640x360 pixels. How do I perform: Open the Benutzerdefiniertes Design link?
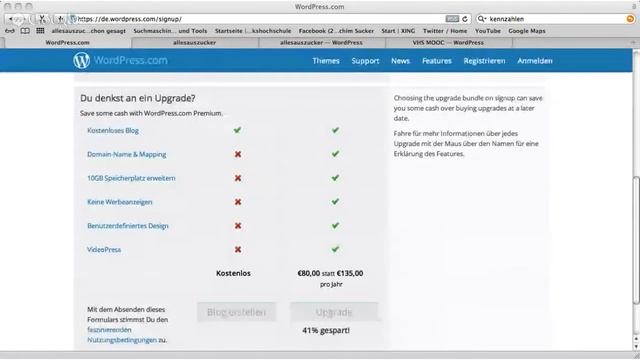pos(128,226)
